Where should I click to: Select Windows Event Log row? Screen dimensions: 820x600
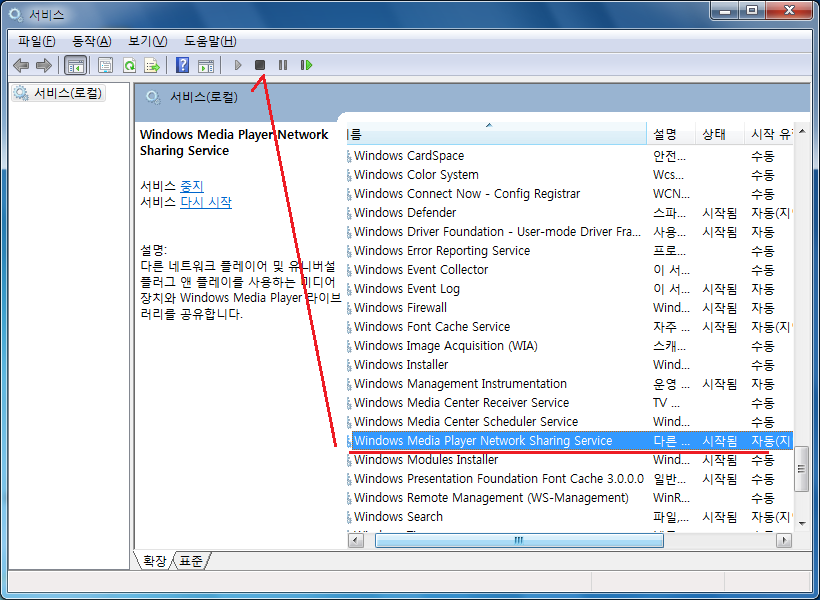570,289
